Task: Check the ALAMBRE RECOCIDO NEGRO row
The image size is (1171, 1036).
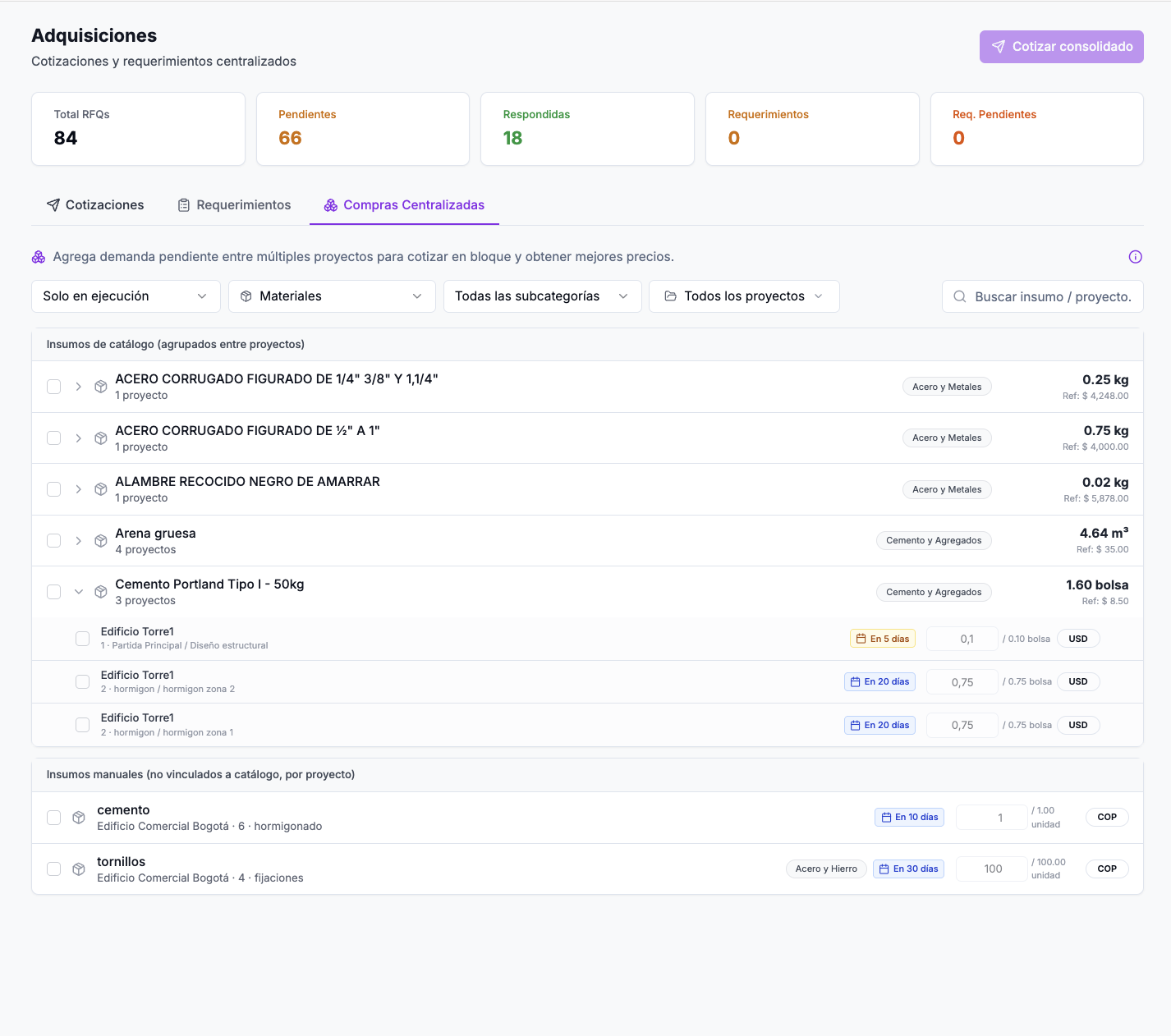Action: point(54,489)
